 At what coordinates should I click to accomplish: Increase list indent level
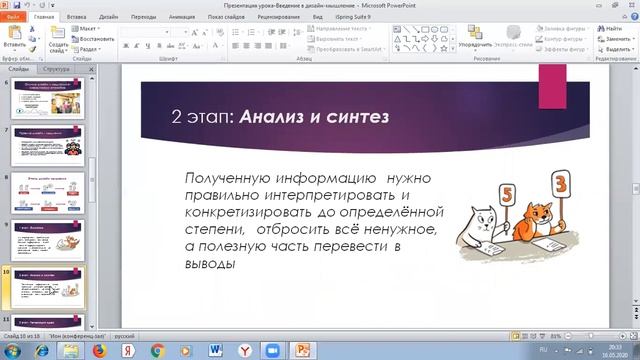pos(282,32)
